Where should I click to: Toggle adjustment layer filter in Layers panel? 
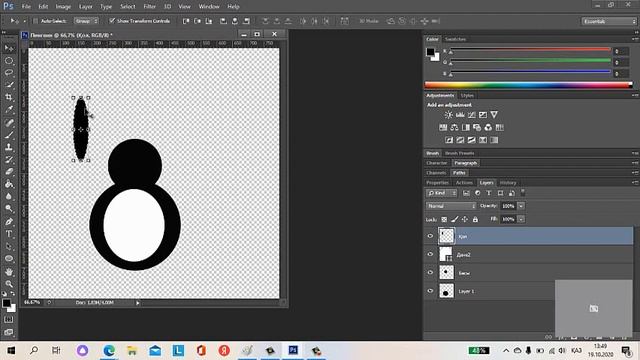tap(478, 193)
